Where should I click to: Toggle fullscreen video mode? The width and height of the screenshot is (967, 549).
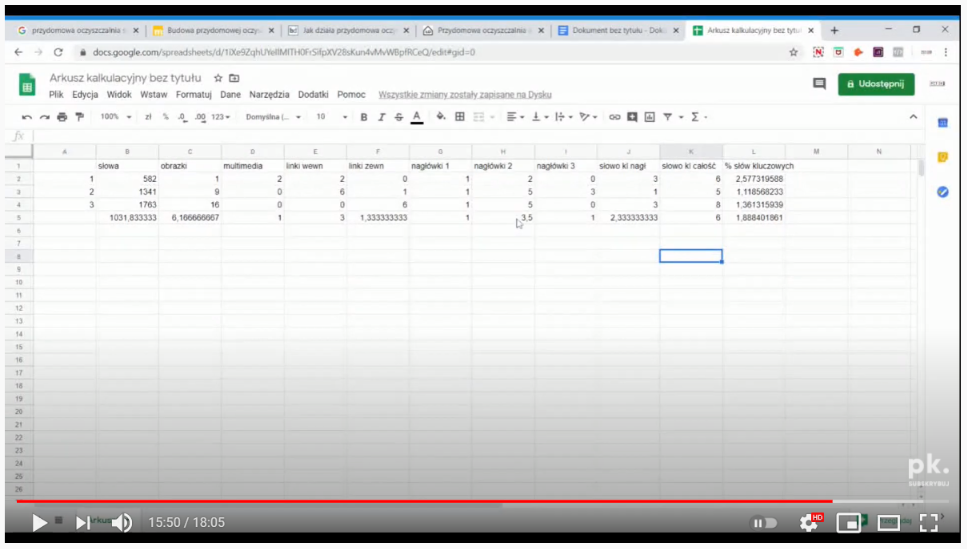[928, 522]
